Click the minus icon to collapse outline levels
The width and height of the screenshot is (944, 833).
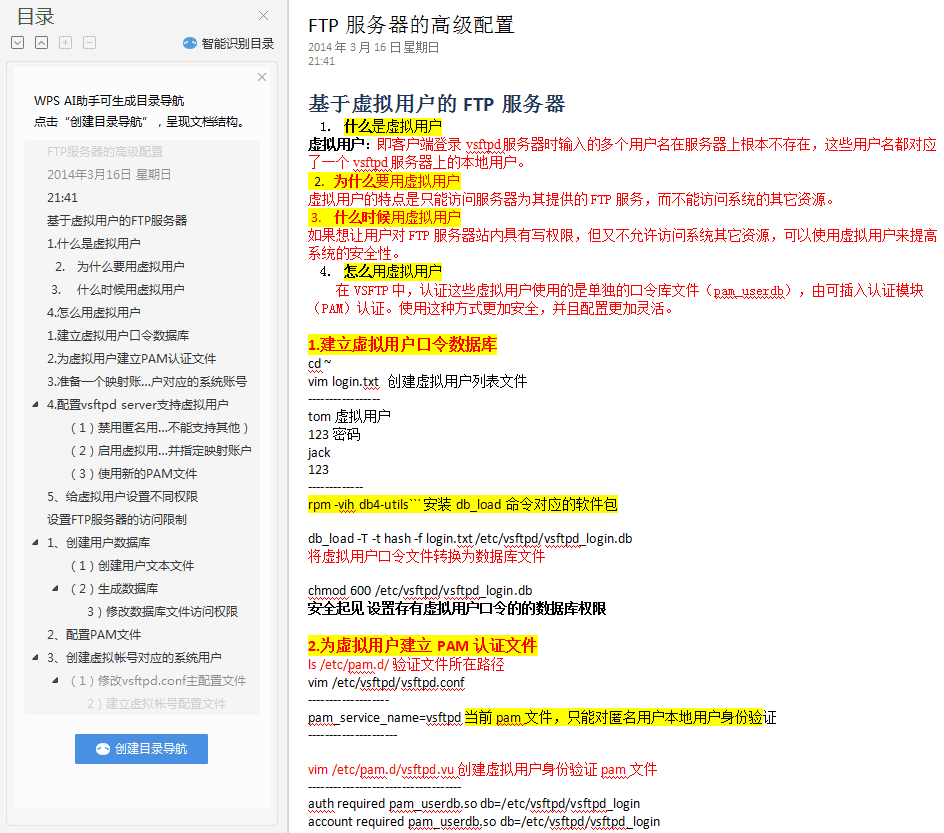89,42
